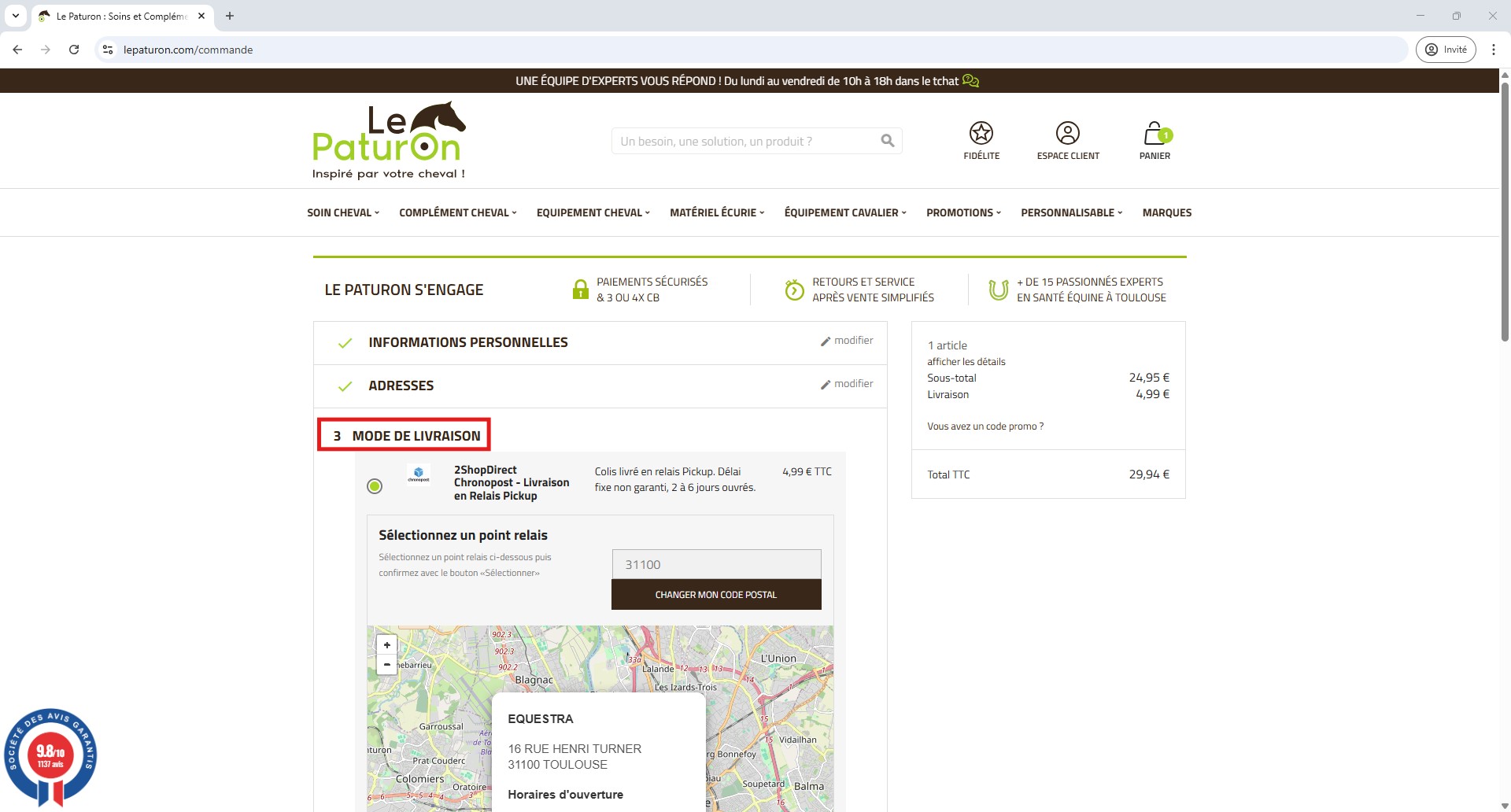The height and width of the screenshot is (812, 1511).
Task: Open the Société des Avis Garantis badge
Action: click(50, 756)
